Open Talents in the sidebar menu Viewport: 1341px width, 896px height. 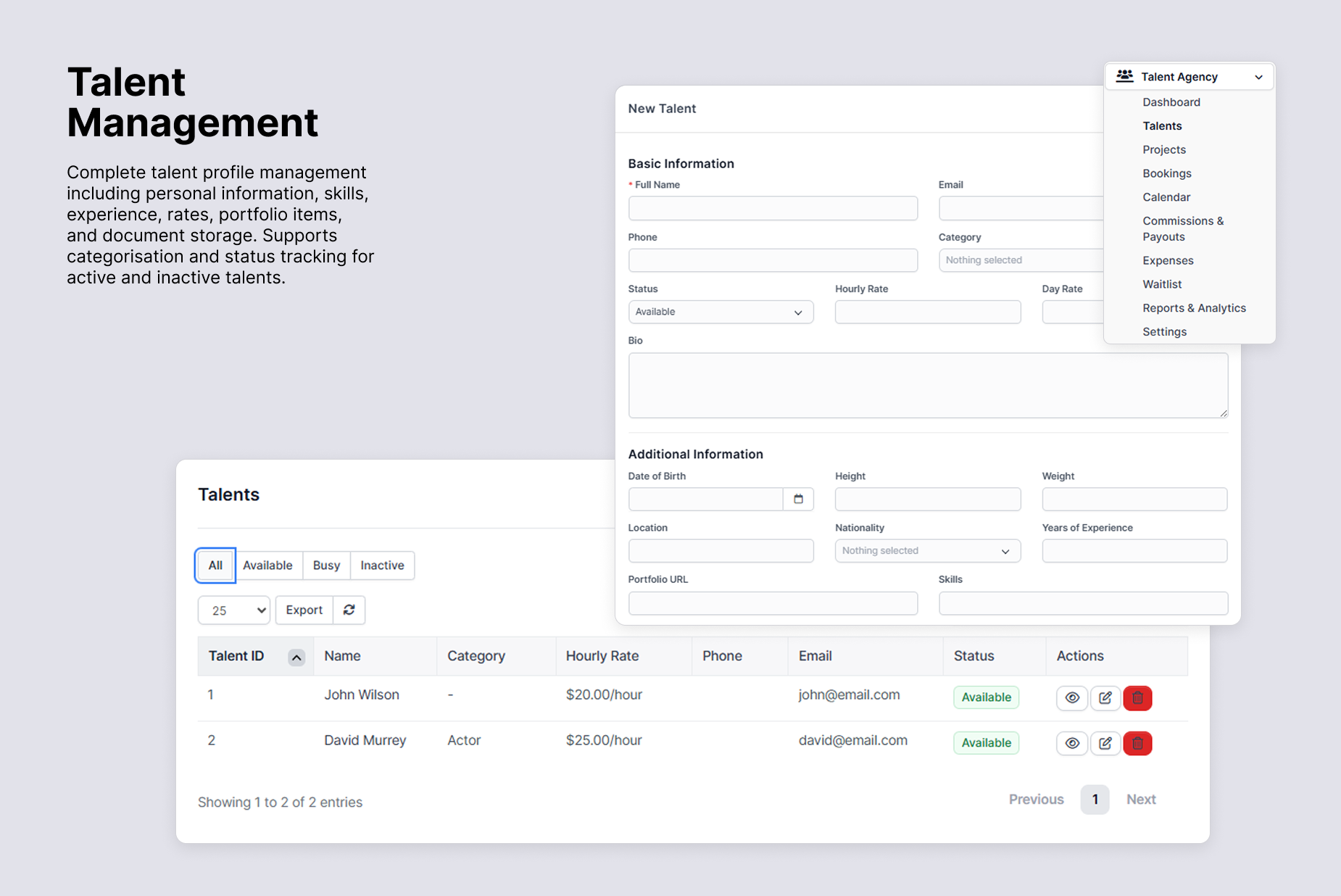pos(1162,126)
